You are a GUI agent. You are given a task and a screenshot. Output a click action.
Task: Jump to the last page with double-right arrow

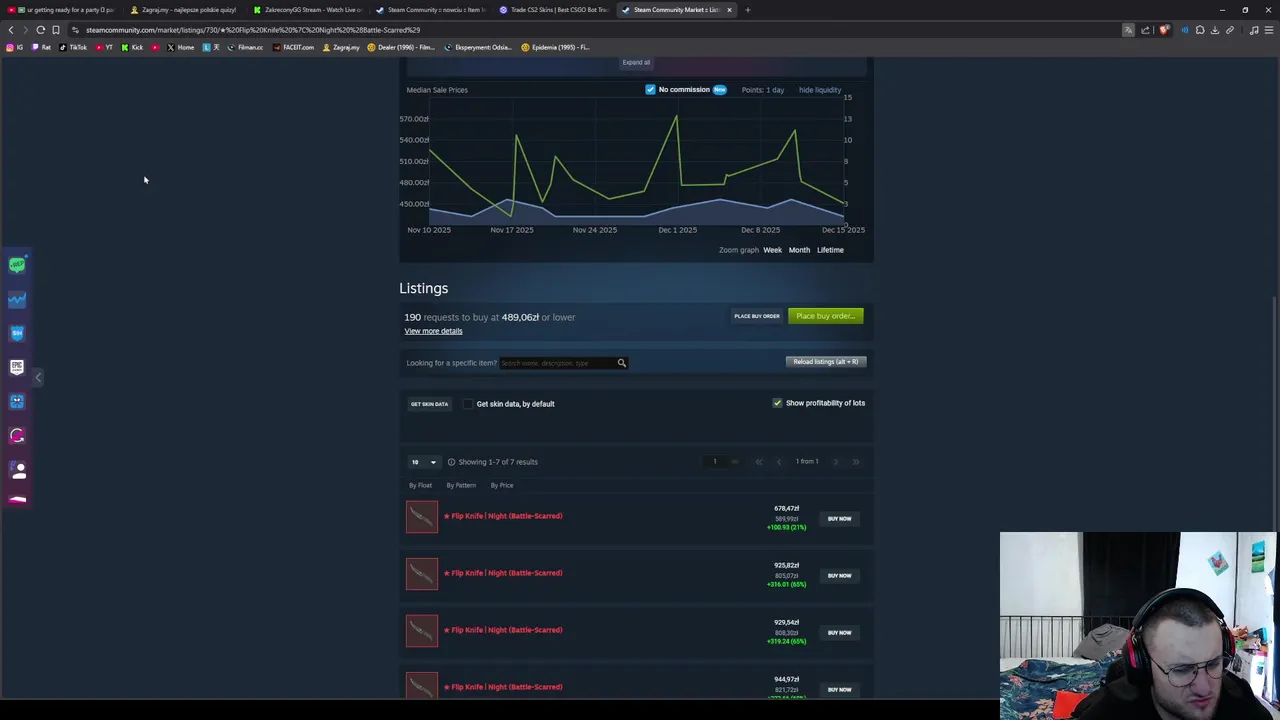point(856,462)
